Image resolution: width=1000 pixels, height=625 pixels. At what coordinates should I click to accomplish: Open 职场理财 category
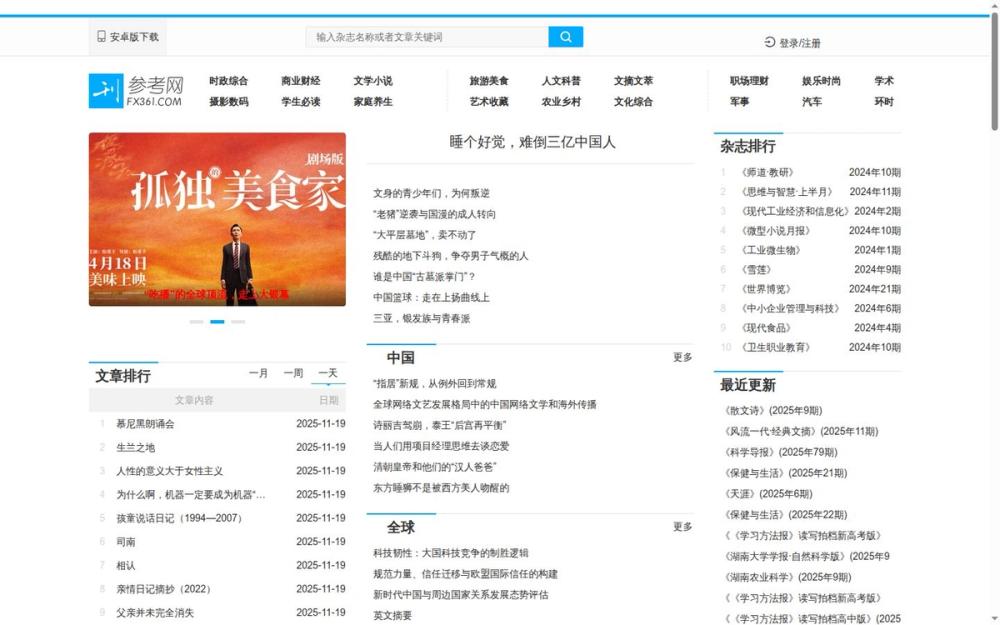(x=749, y=81)
